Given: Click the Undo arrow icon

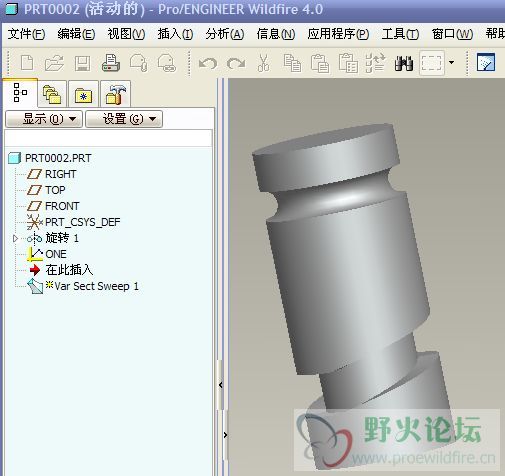Looking at the screenshot, I should pos(207,63).
